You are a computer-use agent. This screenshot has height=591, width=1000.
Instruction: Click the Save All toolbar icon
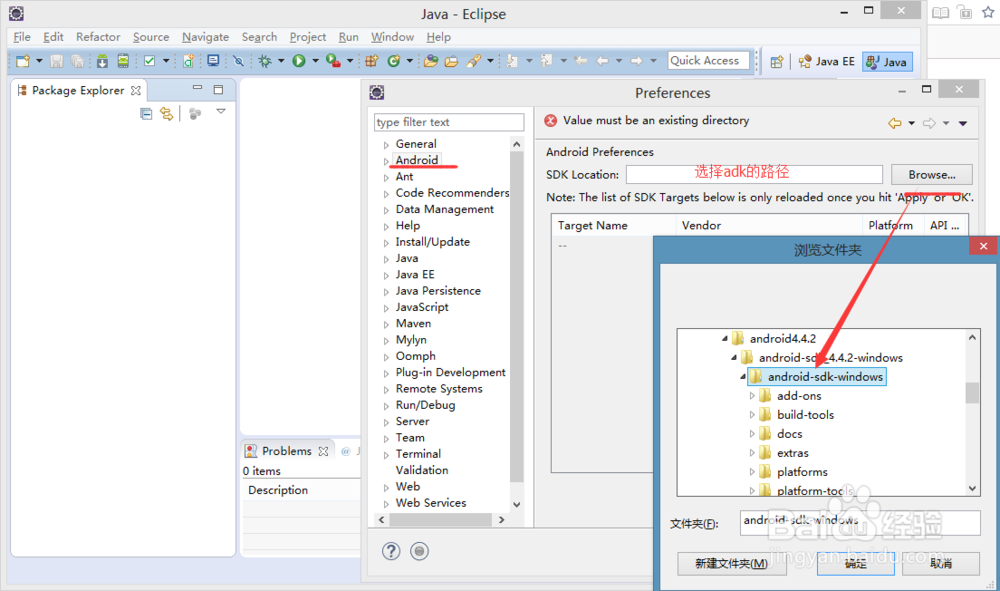click(x=77, y=61)
